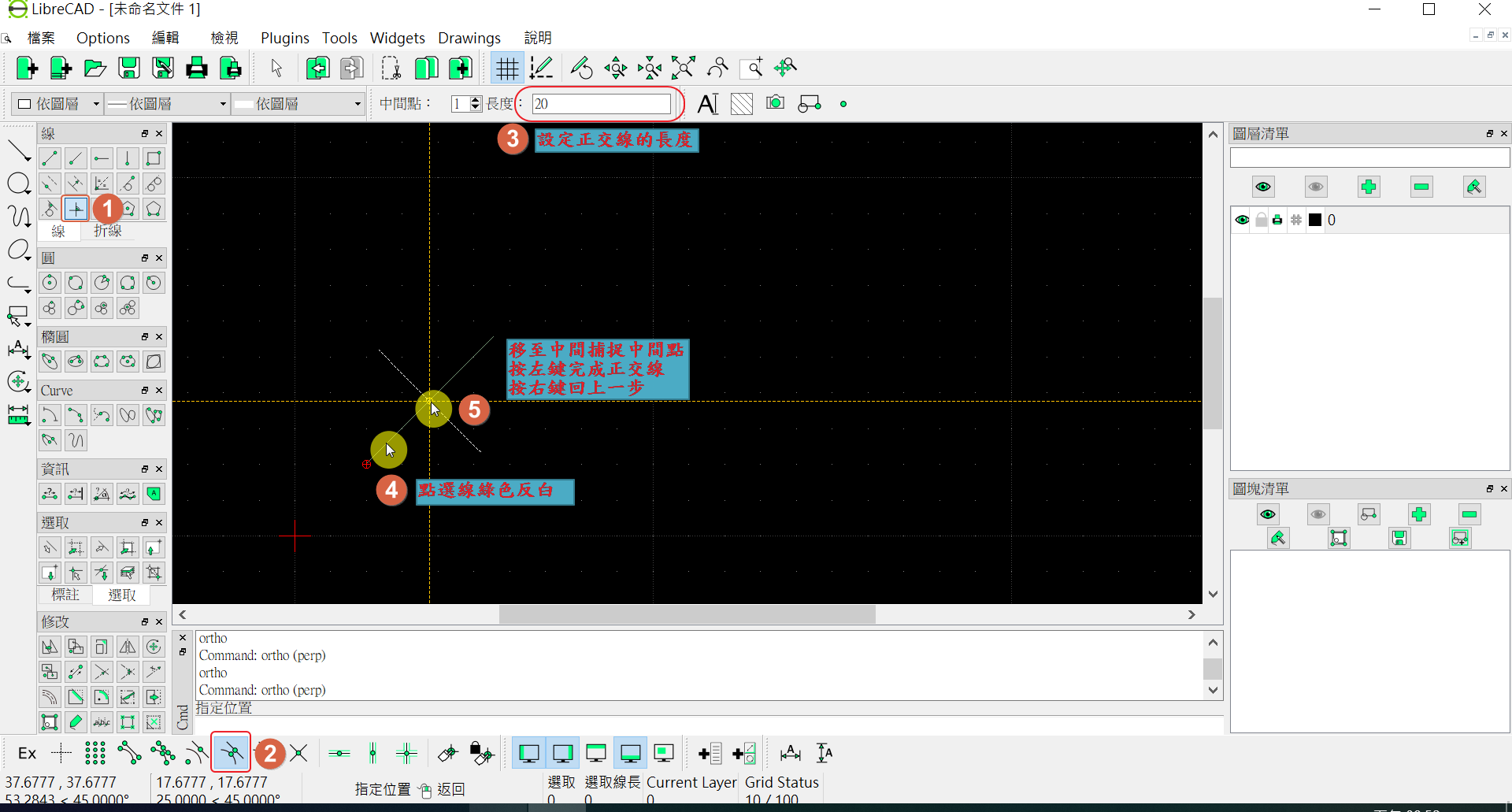Open the Options menu

pyautogui.click(x=103, y=38)
